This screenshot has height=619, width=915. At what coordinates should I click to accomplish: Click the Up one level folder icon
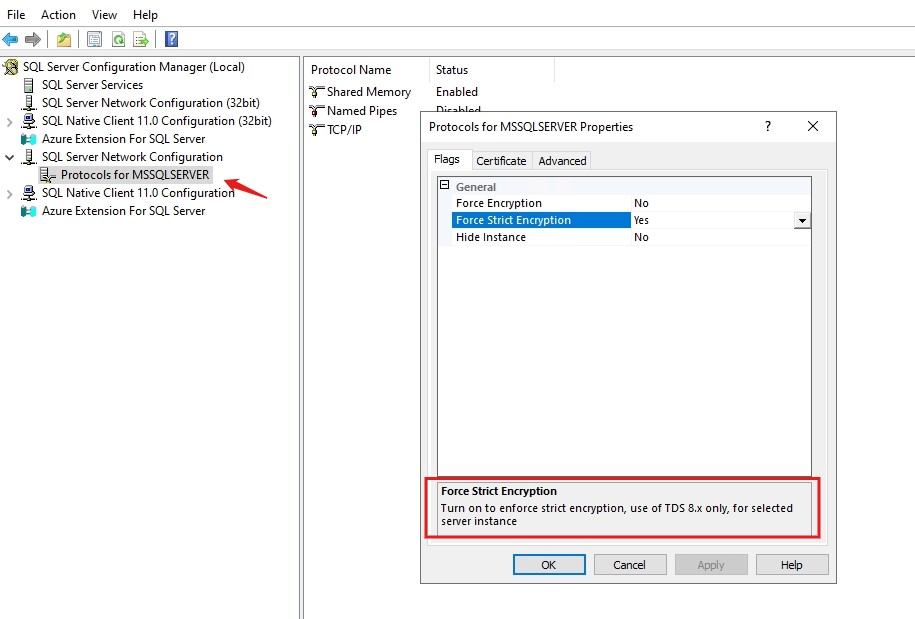pos(64,40)
